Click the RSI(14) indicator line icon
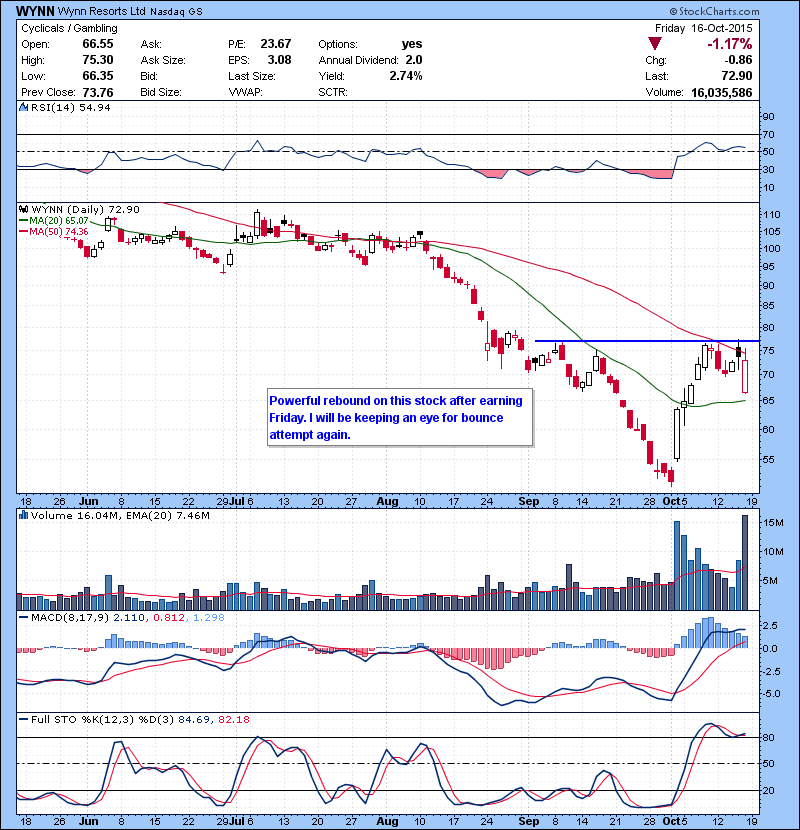 tap(23, 107)
